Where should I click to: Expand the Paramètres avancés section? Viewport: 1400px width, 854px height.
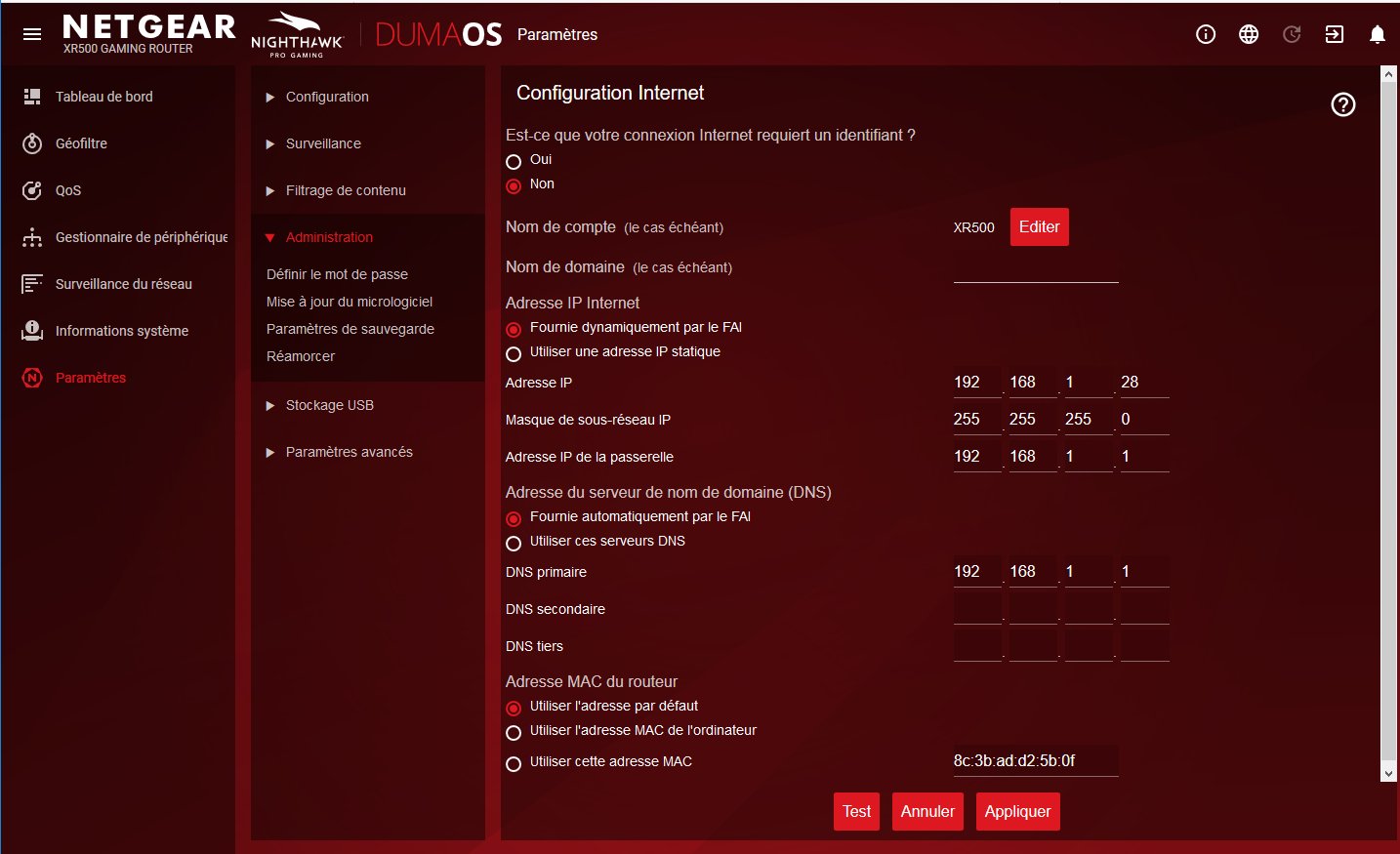[x=348, y=451]
